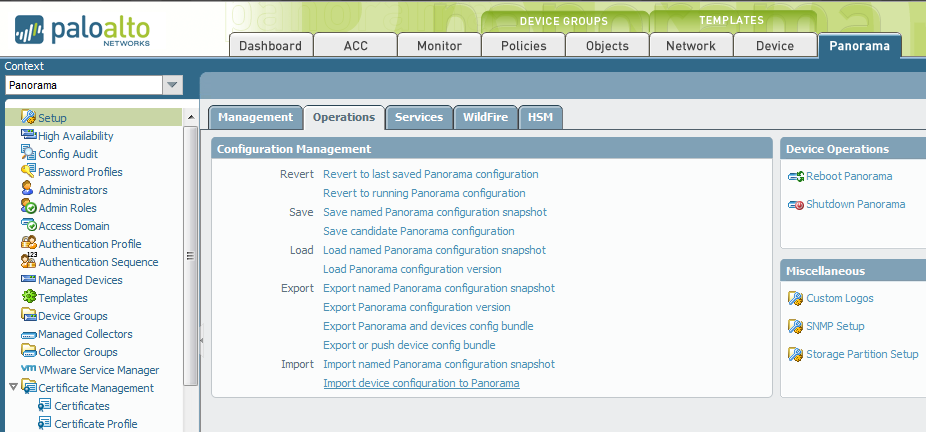Image resolution: width=926 pixels, height=432 pixels.
Task: Click Save candidate Panorama configuration
Action: pos(419,231)
